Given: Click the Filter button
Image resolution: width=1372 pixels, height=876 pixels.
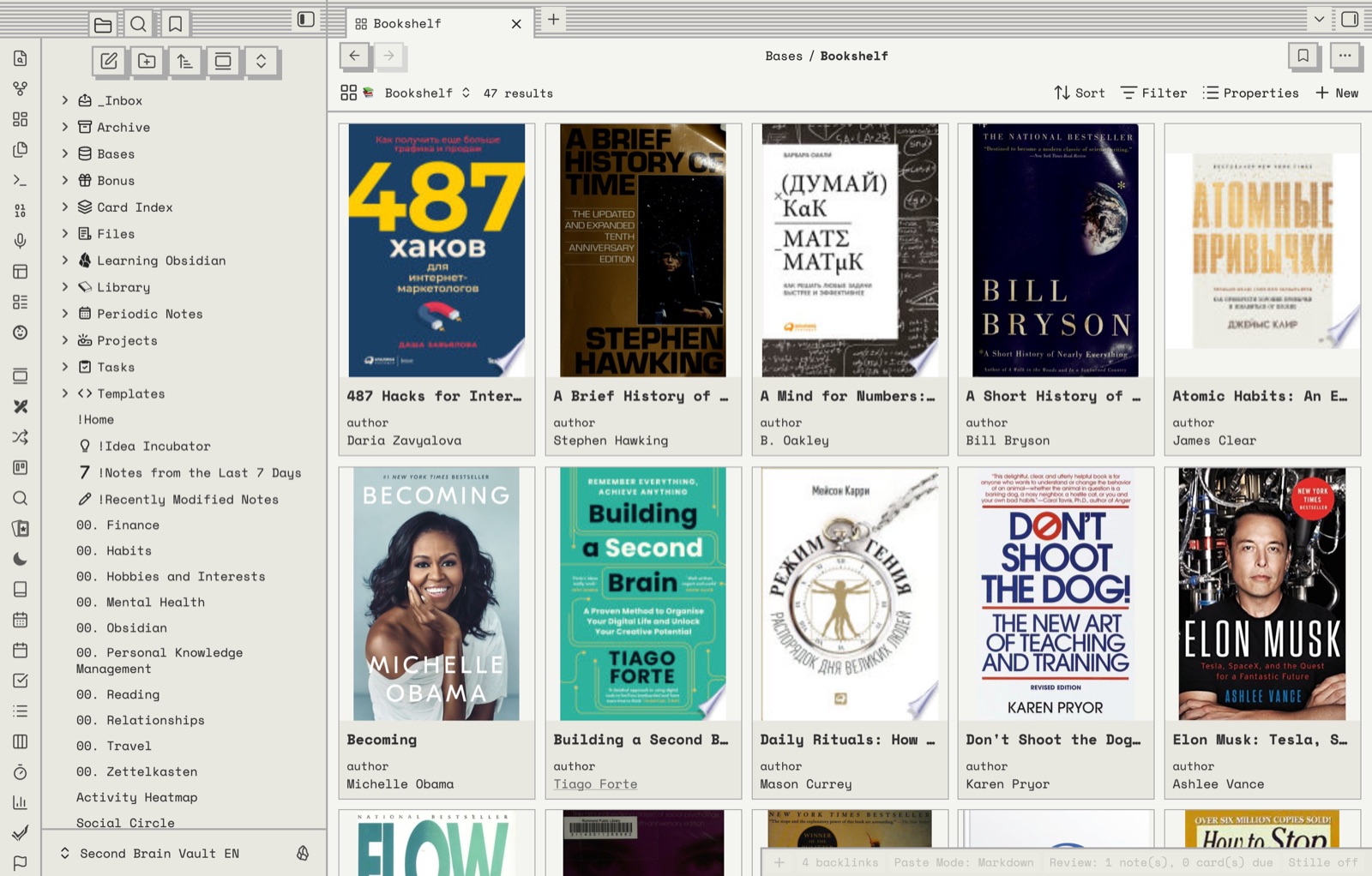Looking at the screenshot, I should click(1154, 93).
